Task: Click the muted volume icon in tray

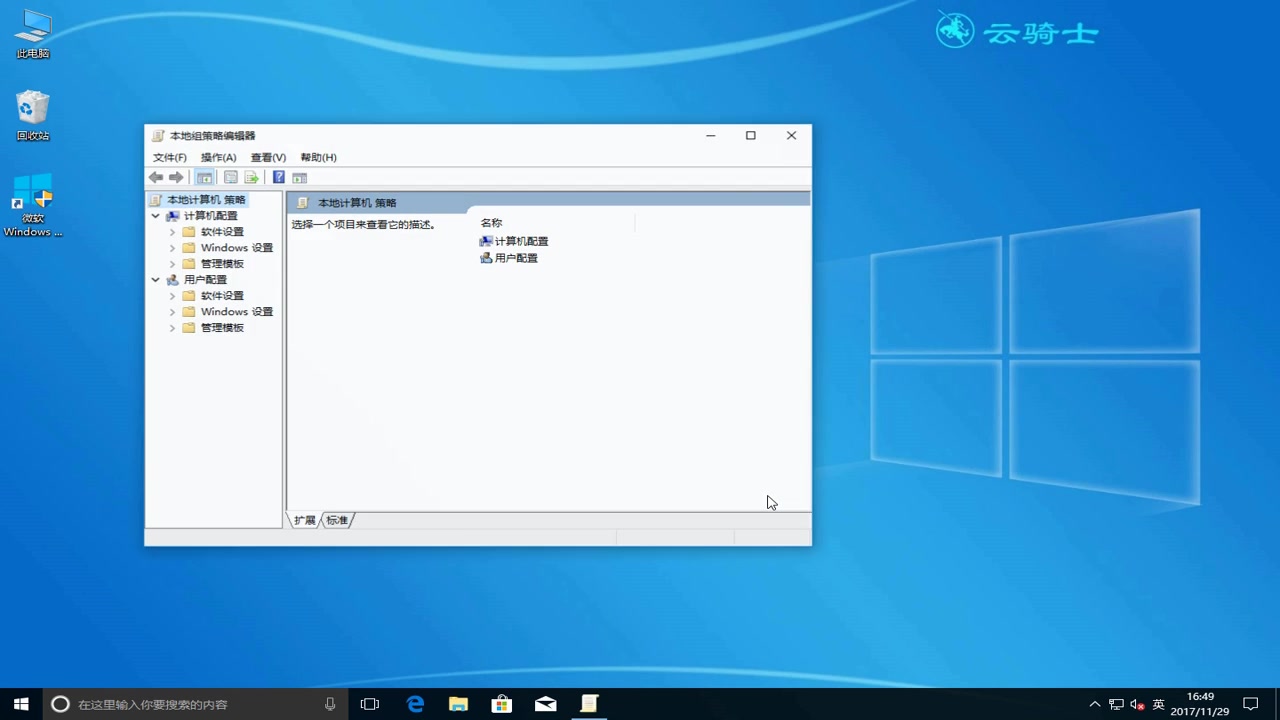Action: pos(1137,704)
